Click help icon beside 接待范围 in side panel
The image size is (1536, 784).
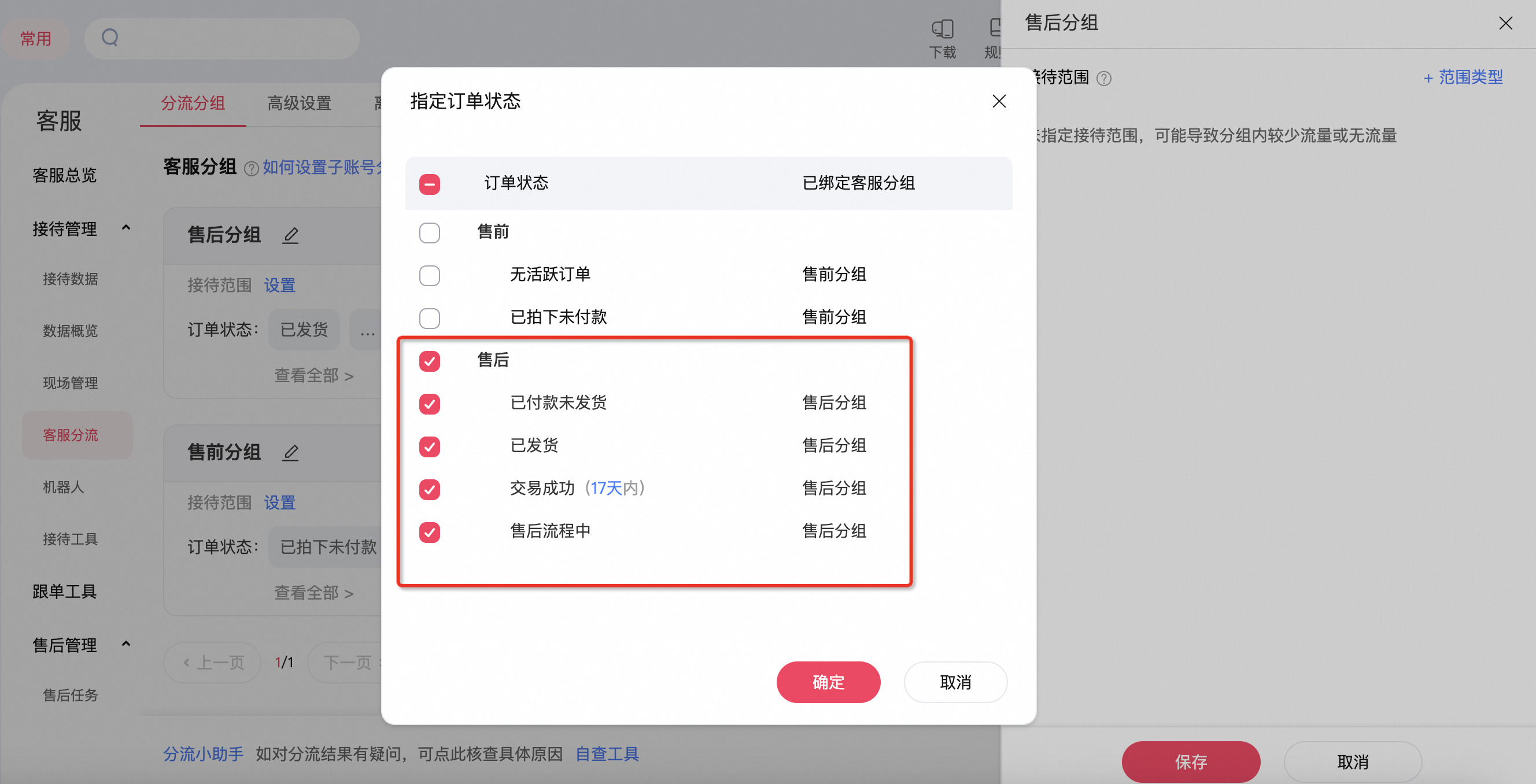click(1103, 79)
